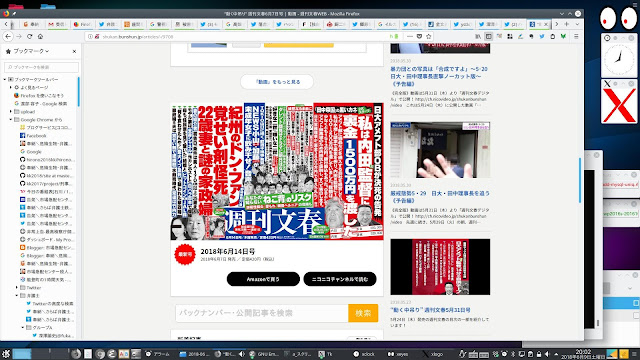The image size is (640, 360).
Task: Click the orange 検索 button
Action: [x=363, y=313]
